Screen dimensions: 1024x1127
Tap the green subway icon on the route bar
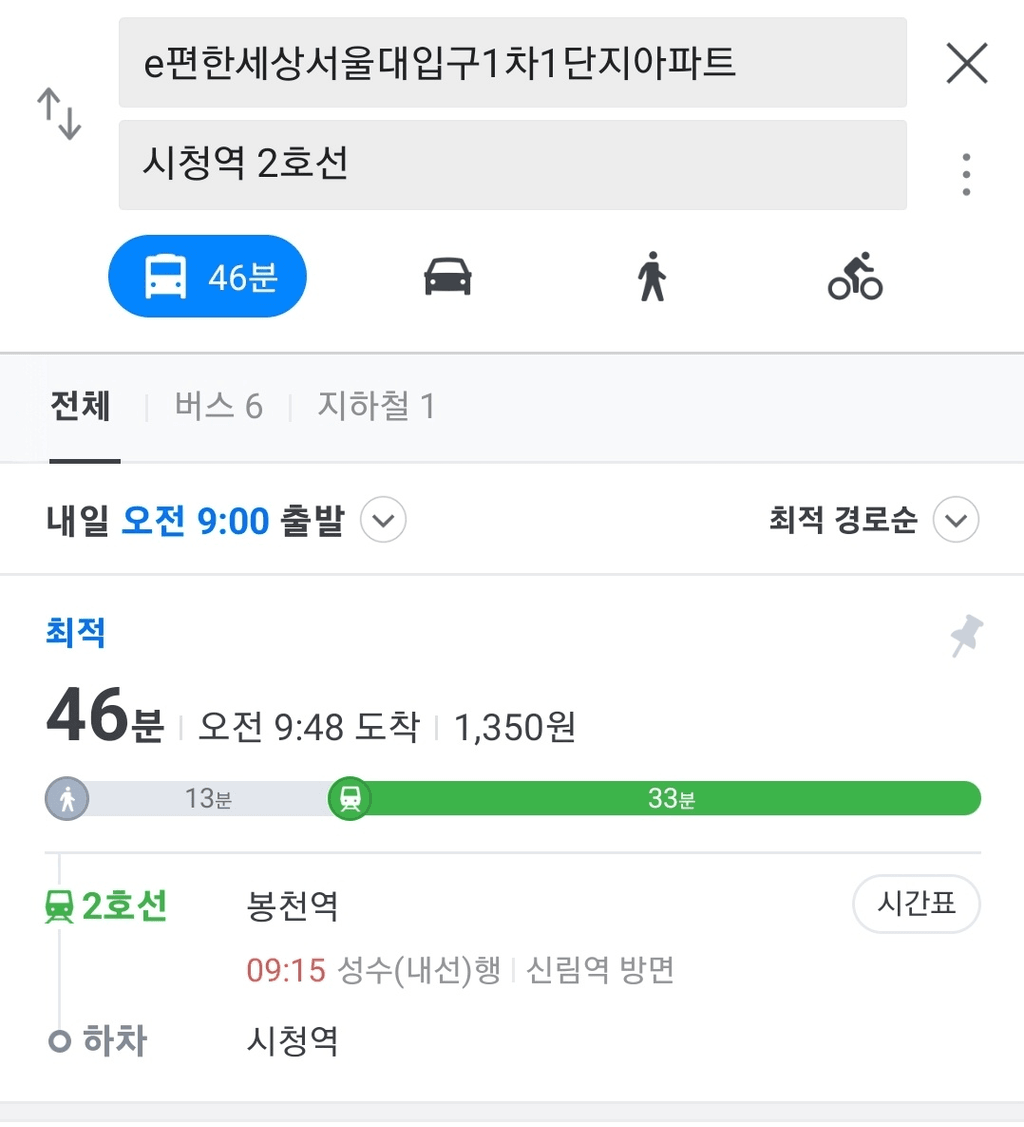point(350,799)
